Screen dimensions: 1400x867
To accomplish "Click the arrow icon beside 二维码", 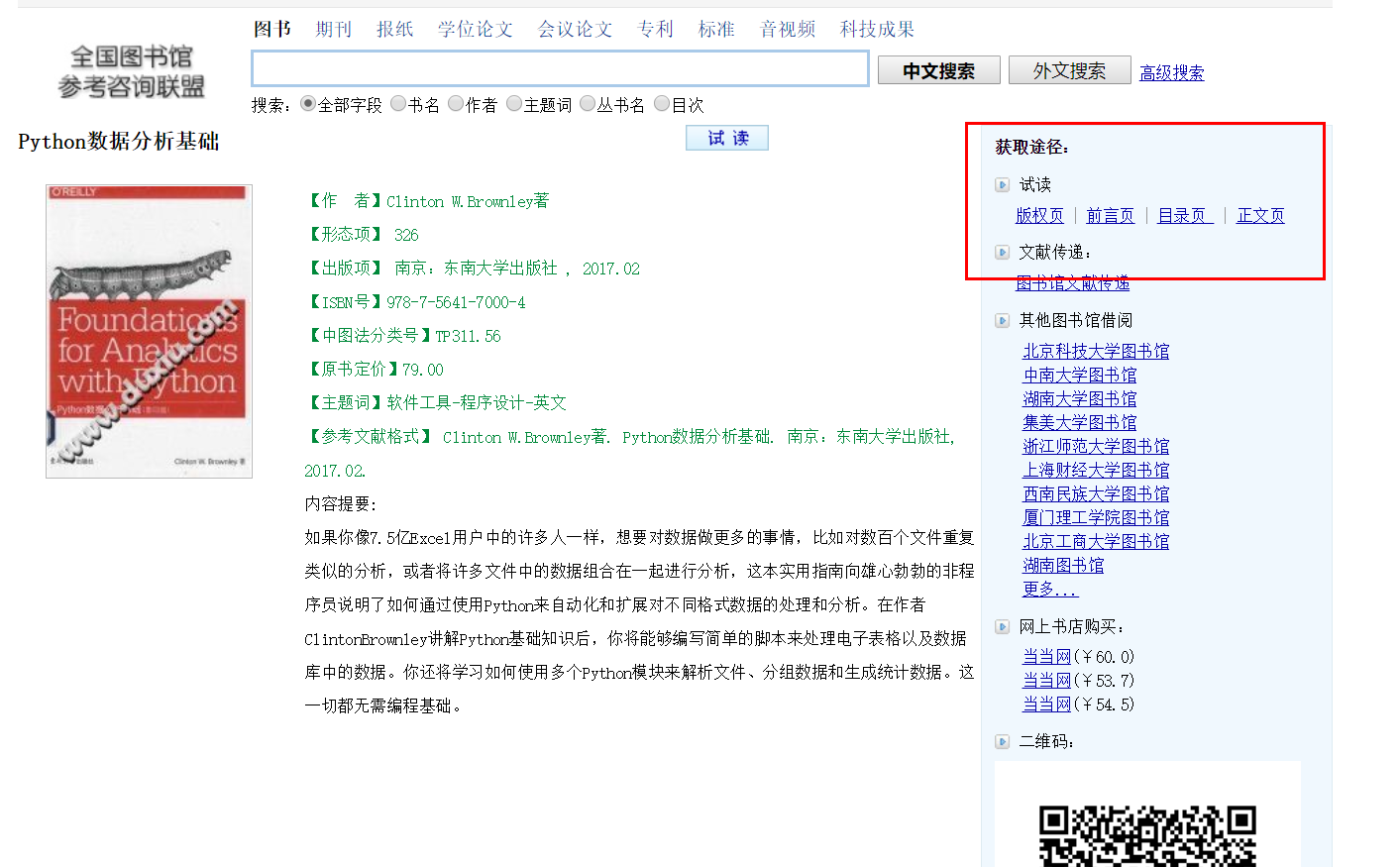I will 1002,742.
